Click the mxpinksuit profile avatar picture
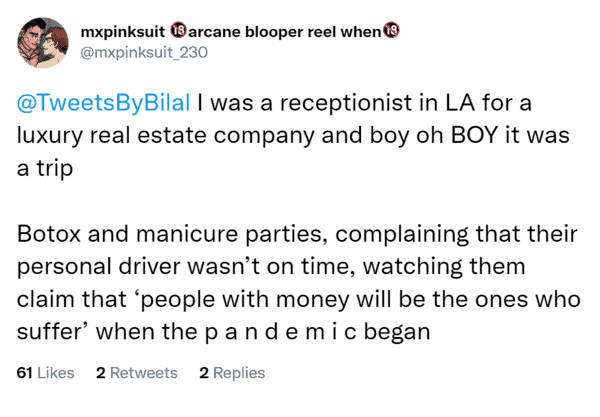This screenshot has width=600, height=417. tap(39, 39)
